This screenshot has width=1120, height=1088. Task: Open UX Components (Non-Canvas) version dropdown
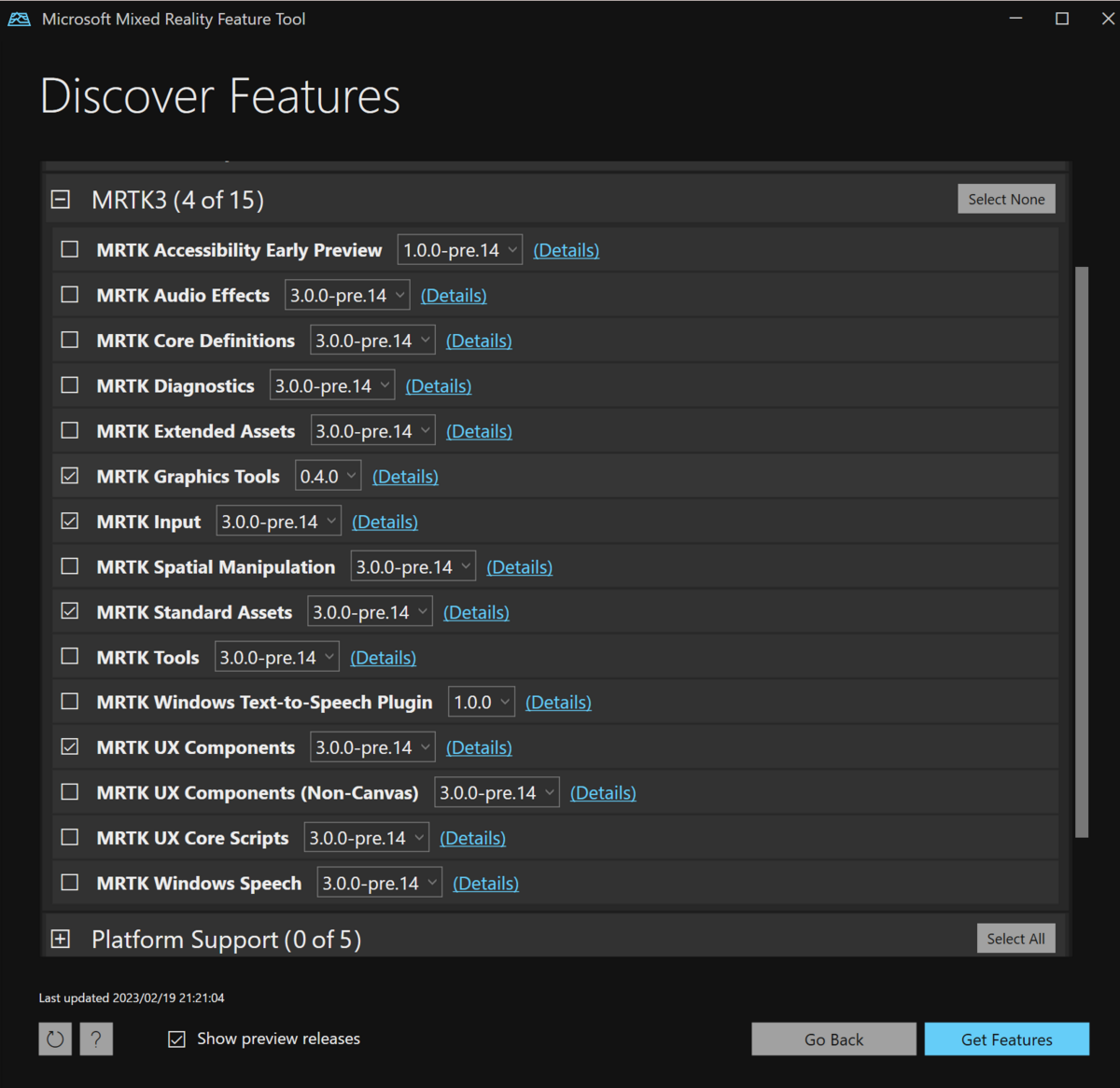point(497,792)
